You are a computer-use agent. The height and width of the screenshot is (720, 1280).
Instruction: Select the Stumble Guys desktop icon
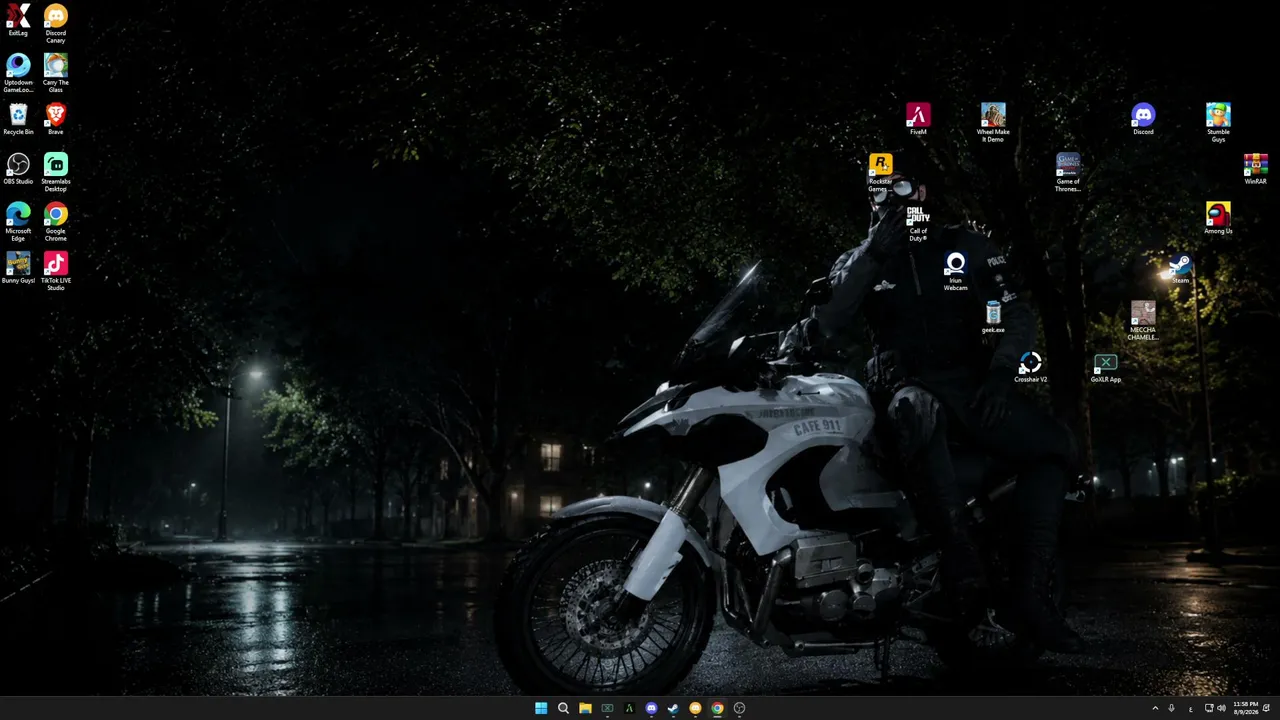(x=1218, y=123)
